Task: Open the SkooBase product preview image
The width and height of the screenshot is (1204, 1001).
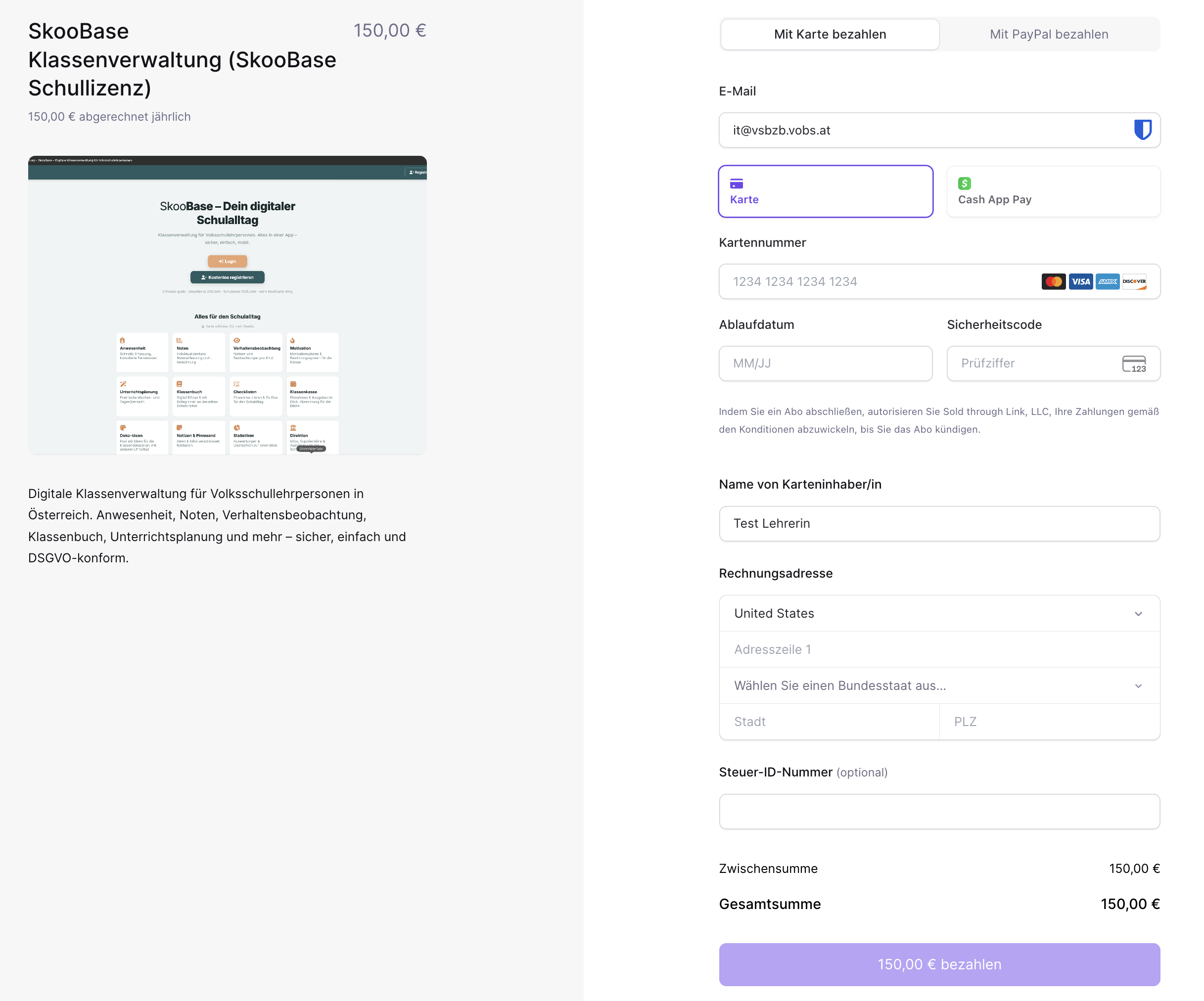Action: pyautogui.click(x=227, y=306)
